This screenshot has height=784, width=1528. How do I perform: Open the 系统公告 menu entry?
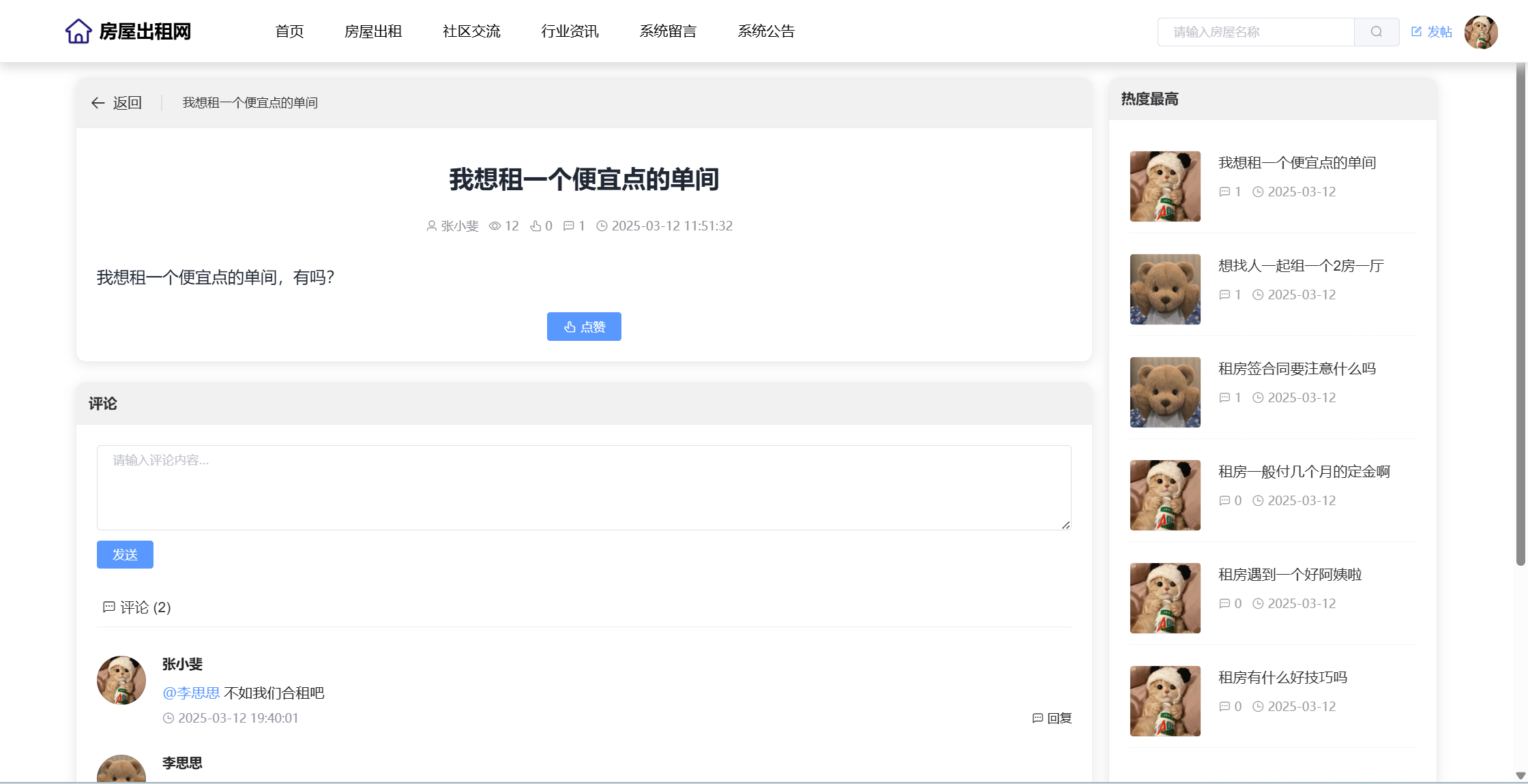[765, 31]
